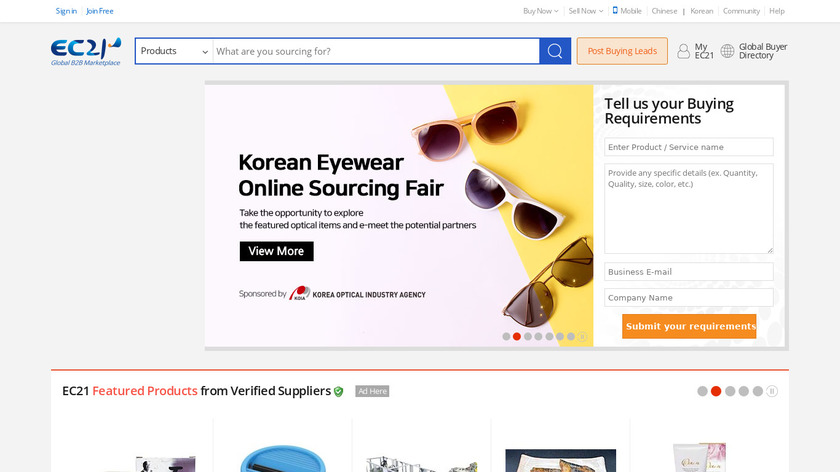Click Submit your requirements button

pos(689,326)
